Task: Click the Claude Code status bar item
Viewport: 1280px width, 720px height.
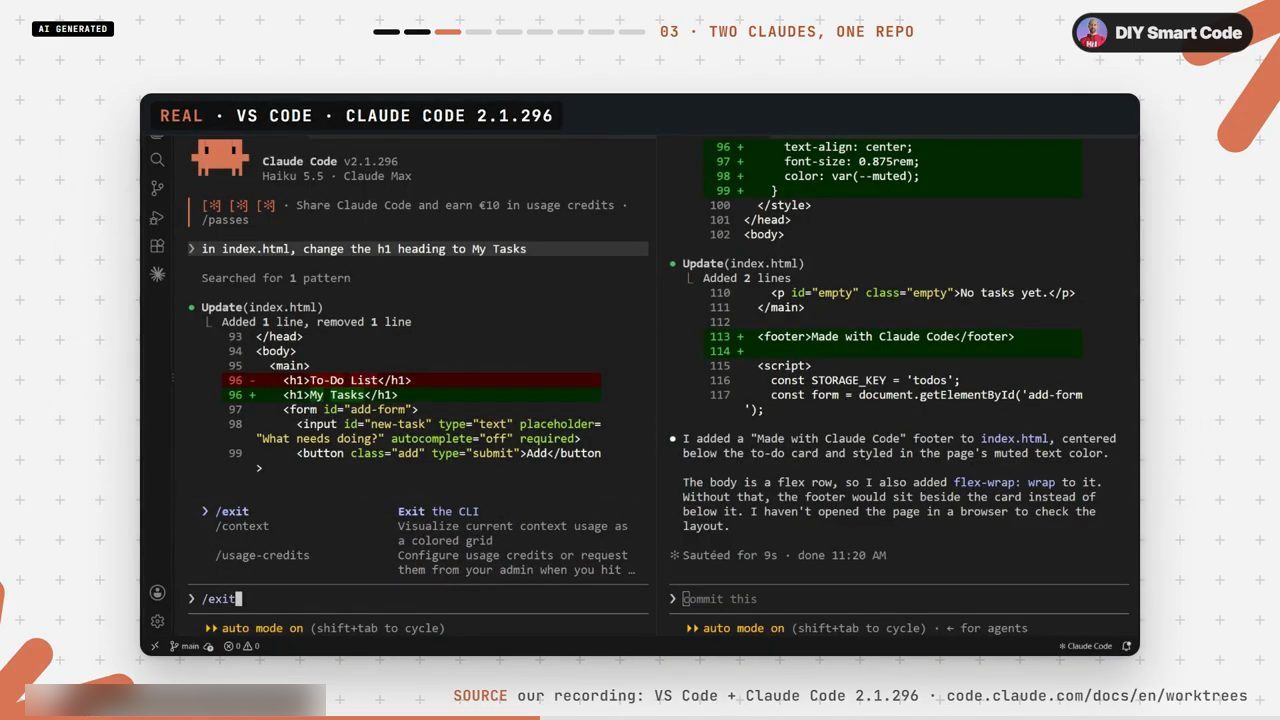Action: click(1086, 646)
